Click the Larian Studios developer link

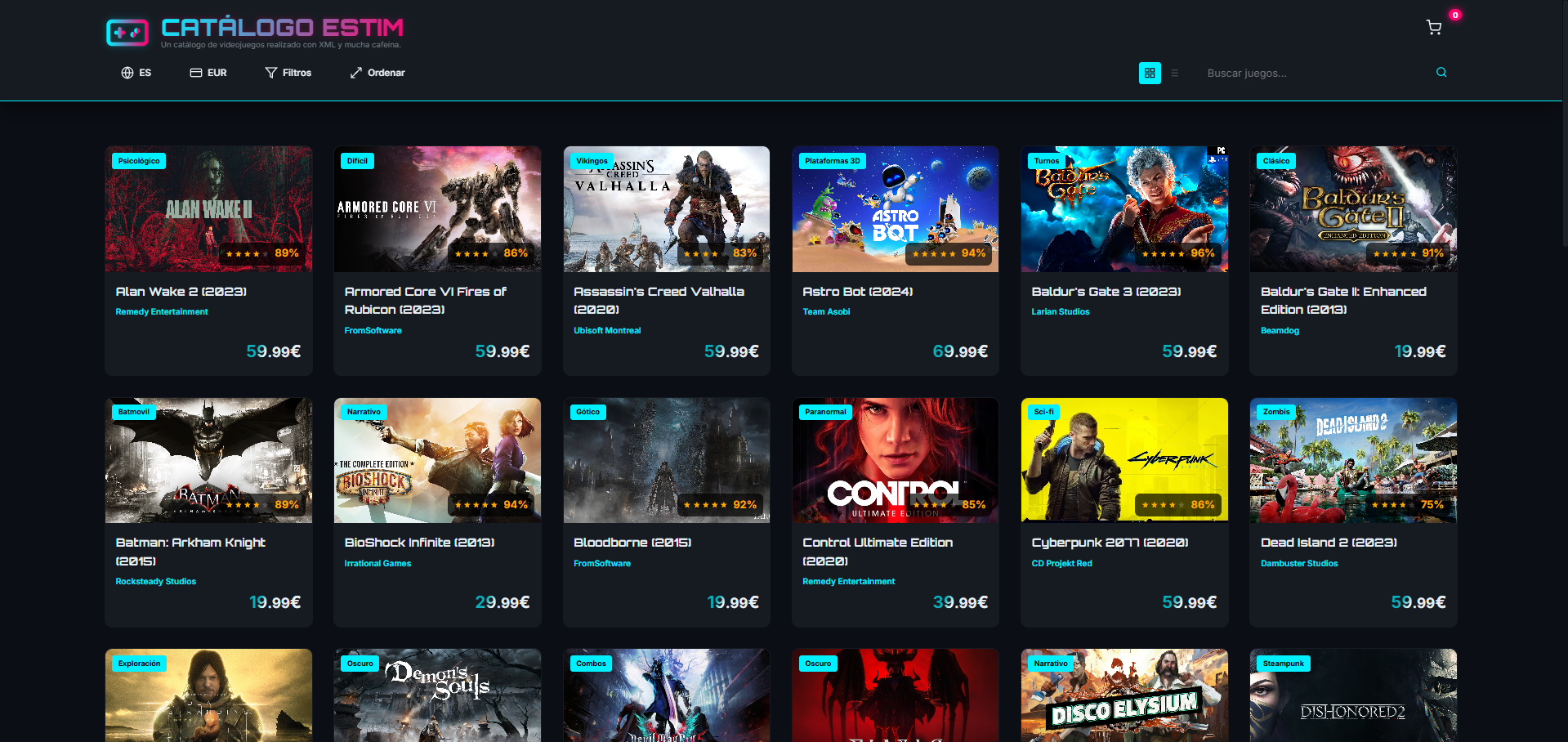tap(1061, 312)
